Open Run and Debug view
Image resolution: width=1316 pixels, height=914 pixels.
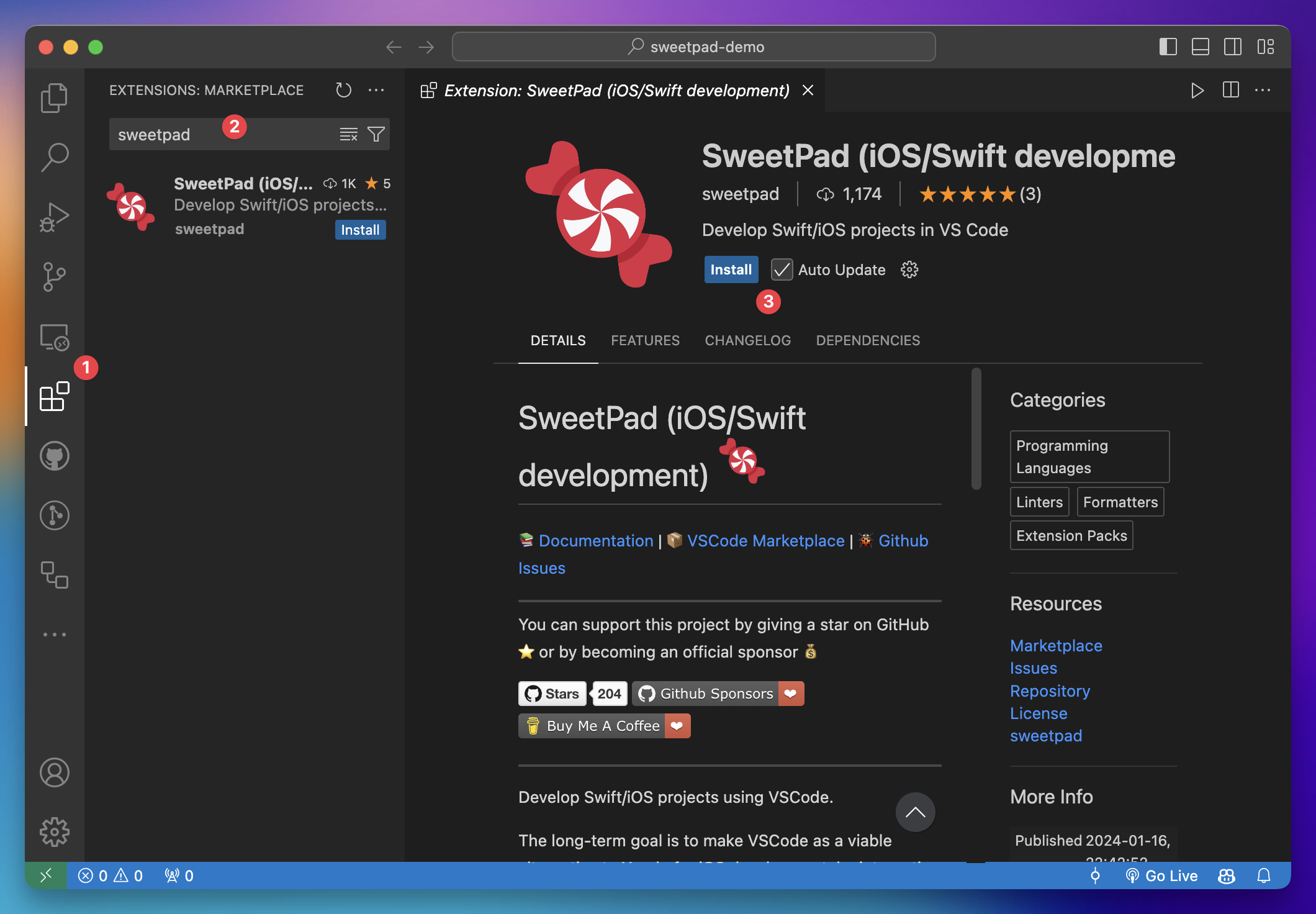[54, 217]
